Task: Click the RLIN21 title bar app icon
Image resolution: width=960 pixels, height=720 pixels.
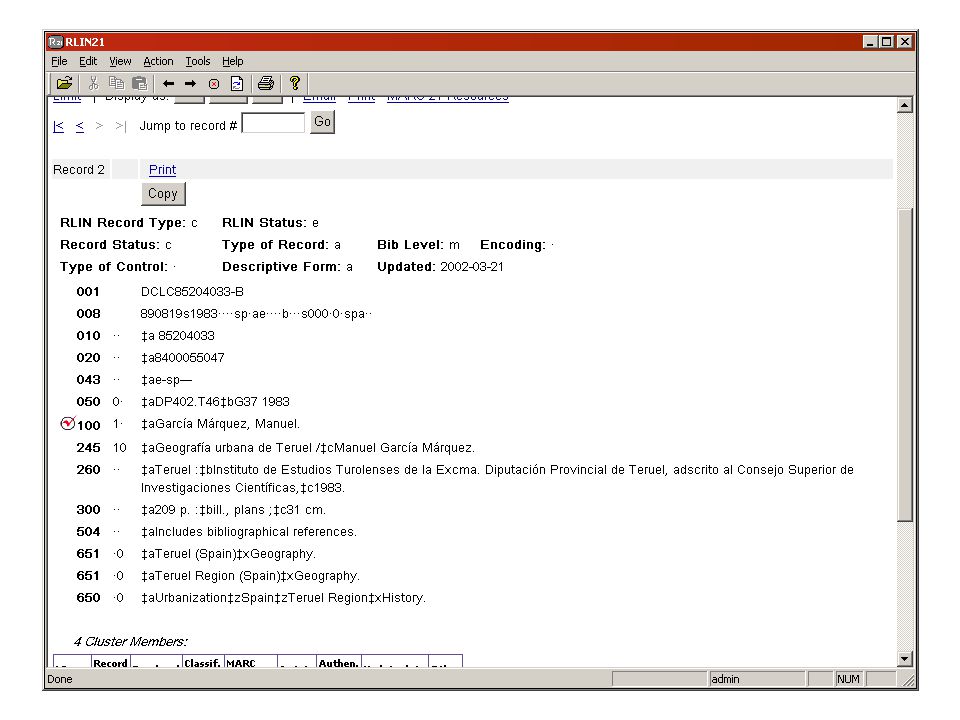Action: 55,42
